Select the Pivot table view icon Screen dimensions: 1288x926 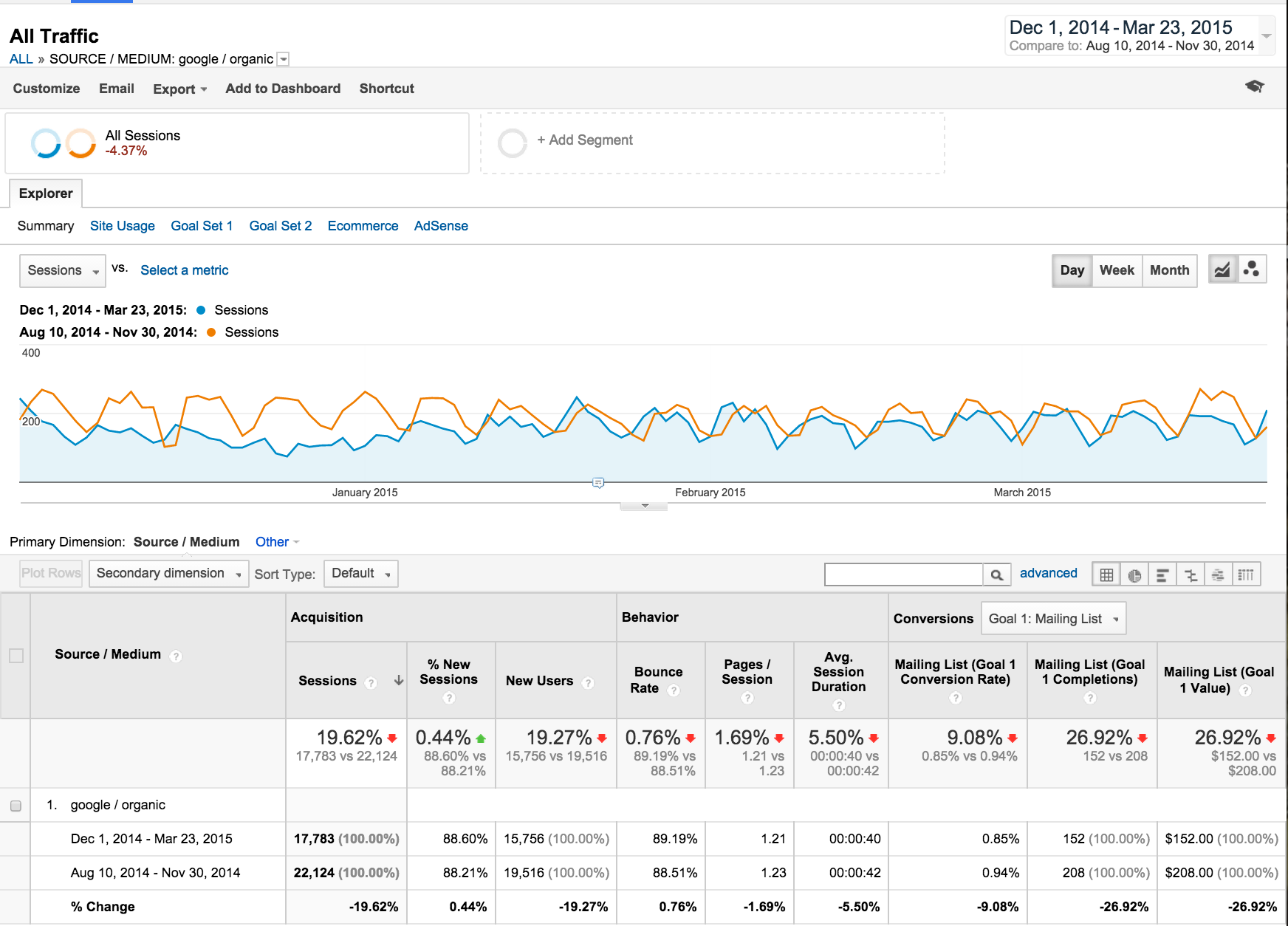(1246, 575)
